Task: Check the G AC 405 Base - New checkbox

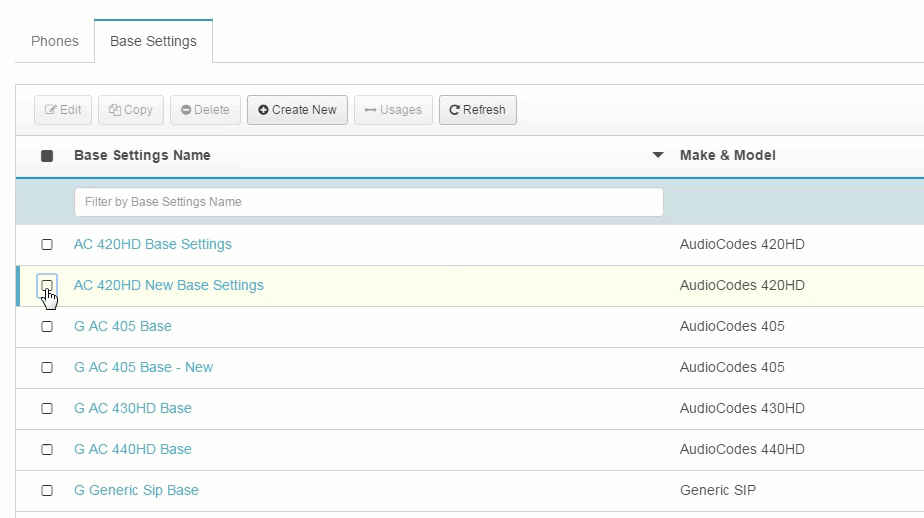Action: coord(47,368)
